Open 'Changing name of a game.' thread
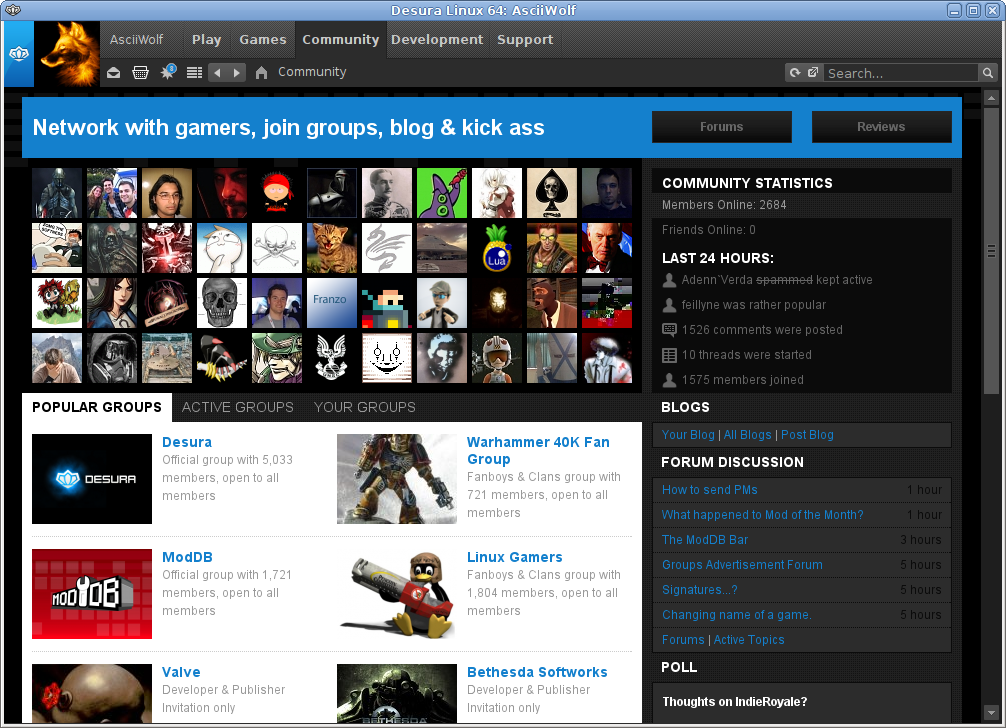1006x728 pixels. 737,615
